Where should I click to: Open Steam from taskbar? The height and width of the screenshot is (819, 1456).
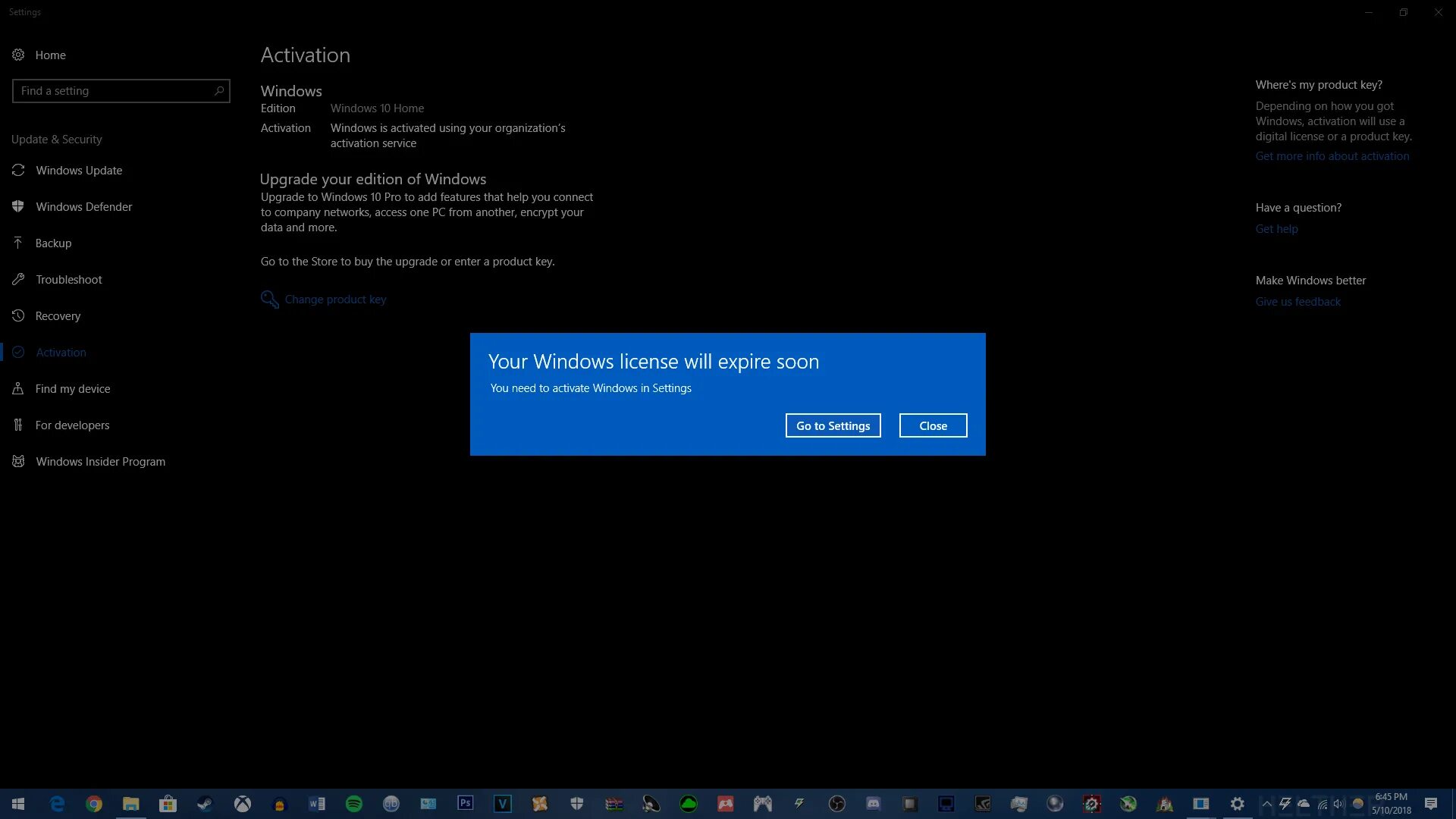point(204,803)
